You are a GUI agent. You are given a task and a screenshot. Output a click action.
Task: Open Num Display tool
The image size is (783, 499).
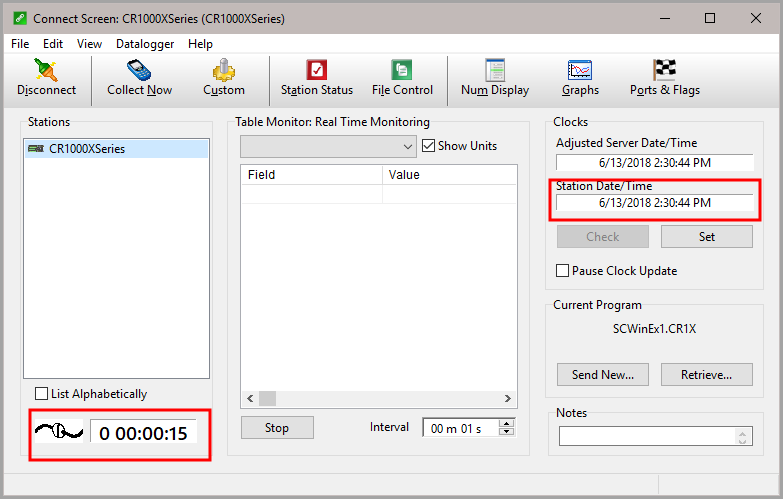coord(495,78)
